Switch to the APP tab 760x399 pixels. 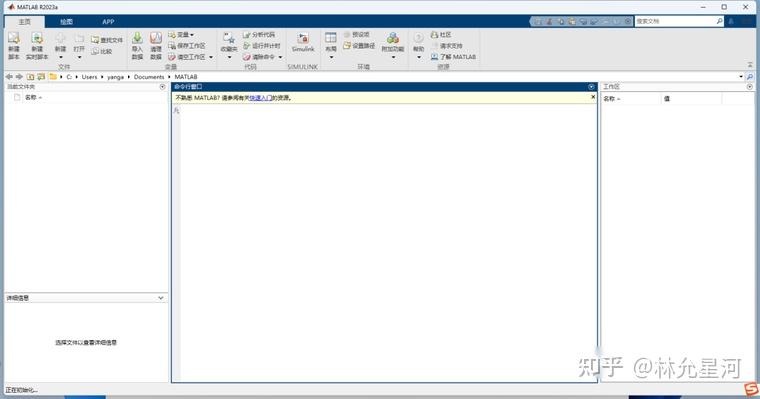(108, 22)
